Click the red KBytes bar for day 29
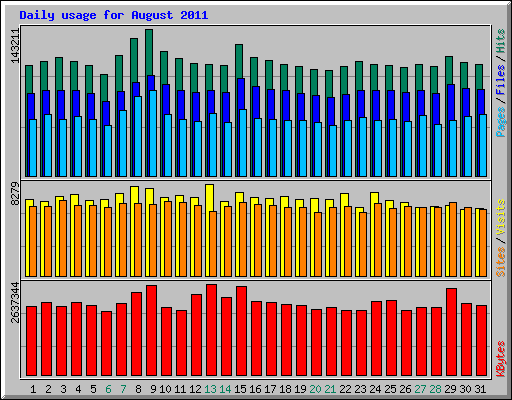 (x=451, y=332)
